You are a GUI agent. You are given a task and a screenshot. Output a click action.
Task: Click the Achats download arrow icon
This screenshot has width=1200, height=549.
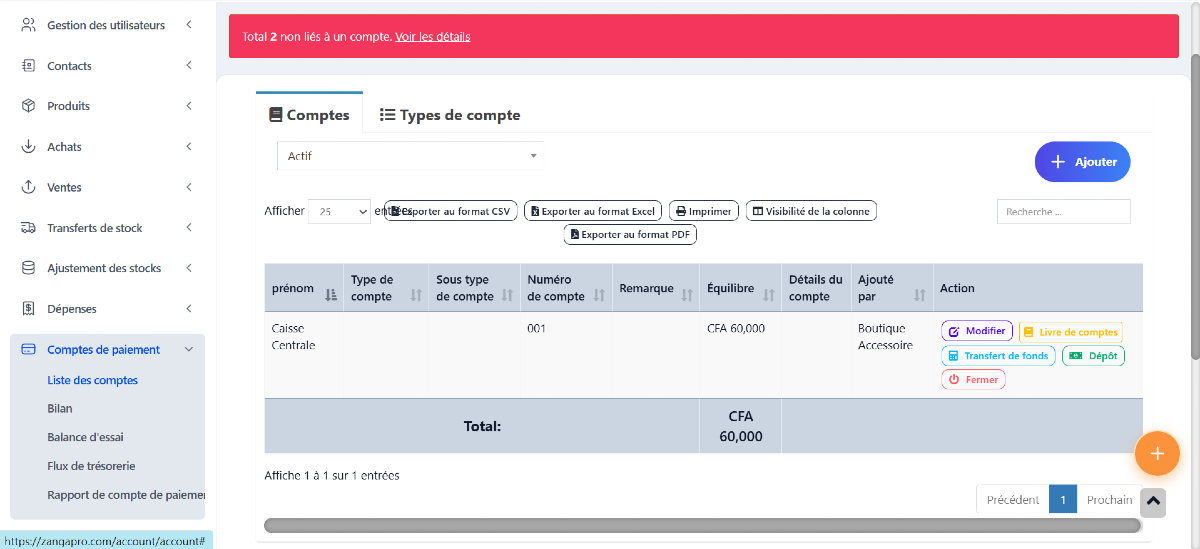[x=29, y=147]
